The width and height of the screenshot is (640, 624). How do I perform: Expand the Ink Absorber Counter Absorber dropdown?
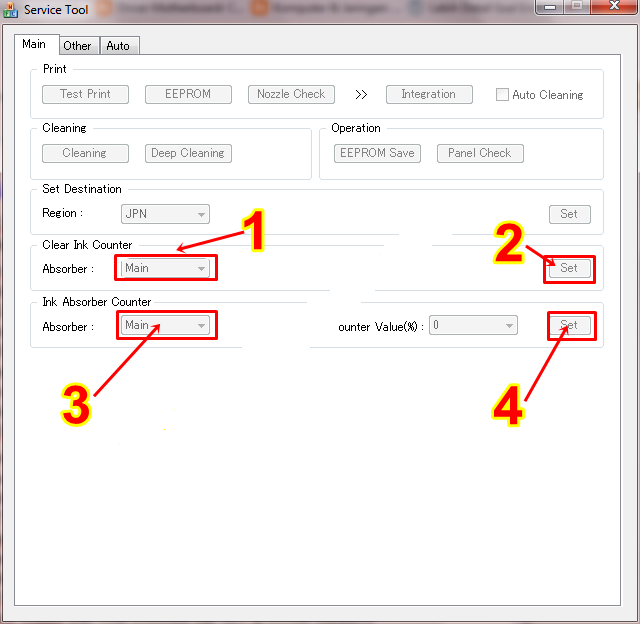click(x=165, y=325)
